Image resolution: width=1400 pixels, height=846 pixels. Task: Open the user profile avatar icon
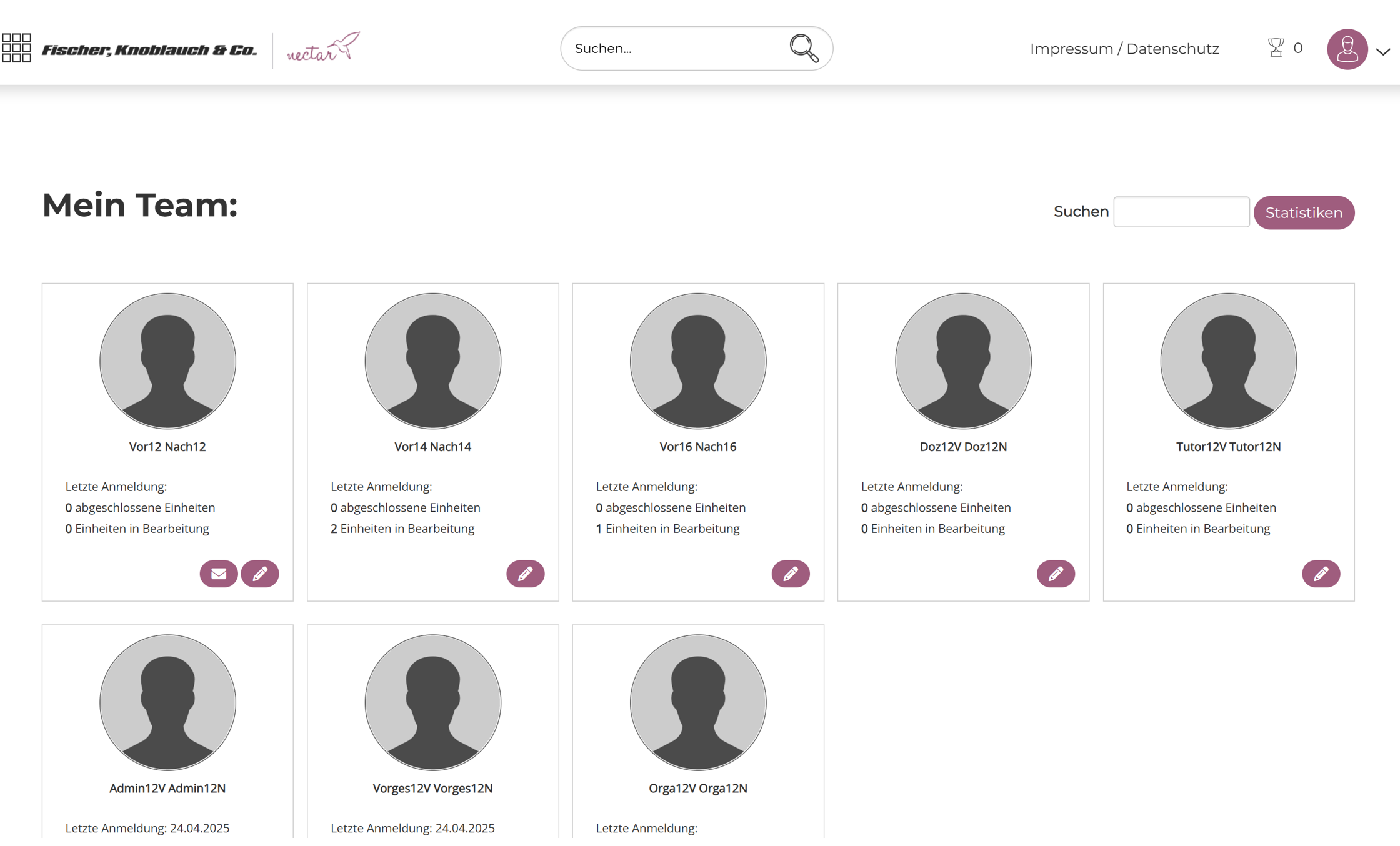click(x=1347, y=49)
